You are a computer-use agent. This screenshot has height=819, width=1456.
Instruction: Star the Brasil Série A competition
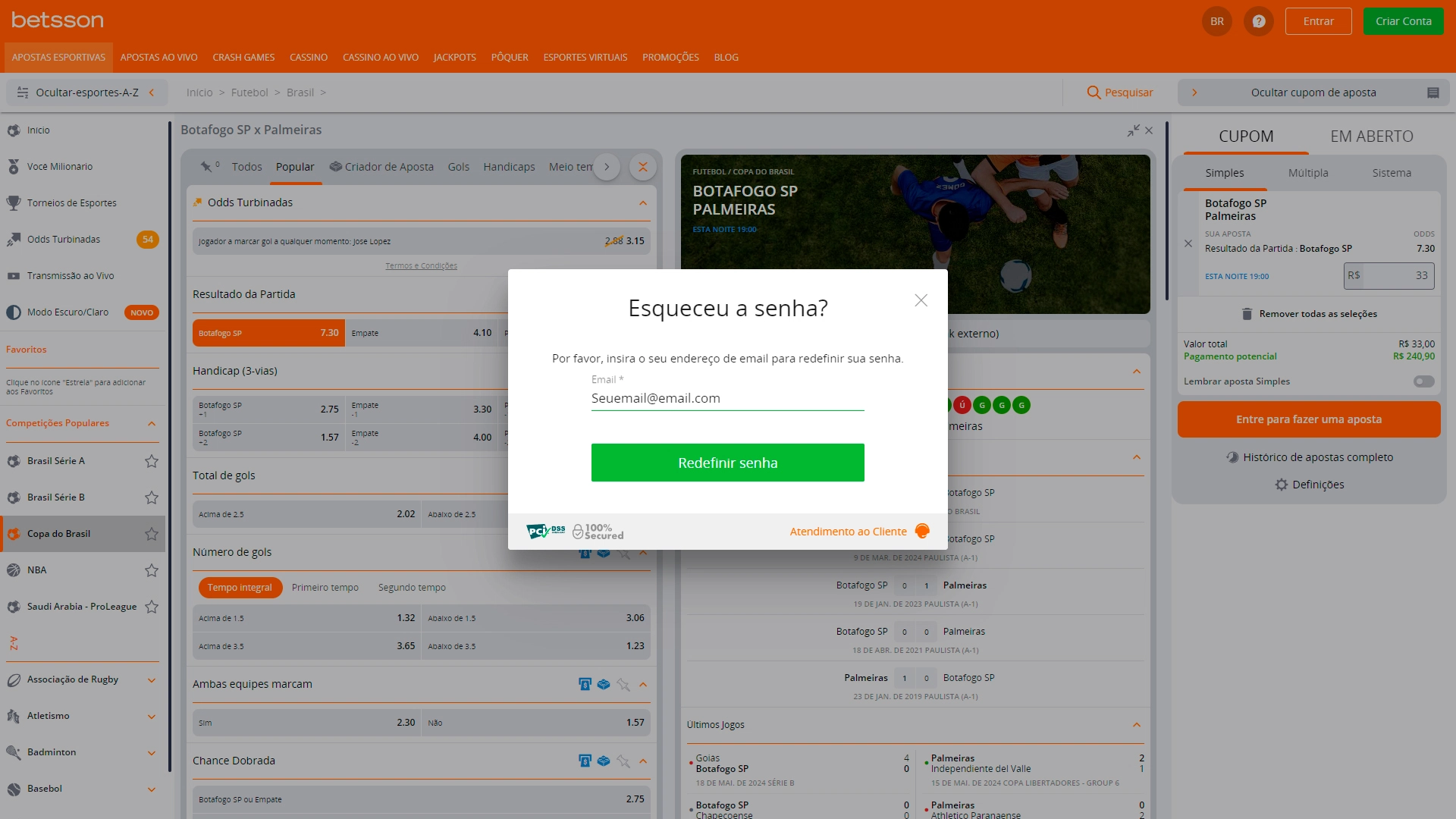click(x=152, y=461)
